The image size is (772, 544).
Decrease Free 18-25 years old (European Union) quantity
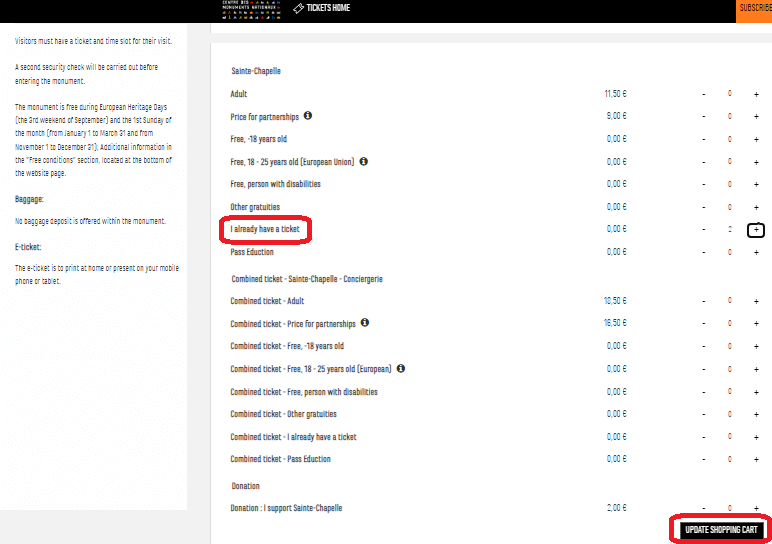704,162
